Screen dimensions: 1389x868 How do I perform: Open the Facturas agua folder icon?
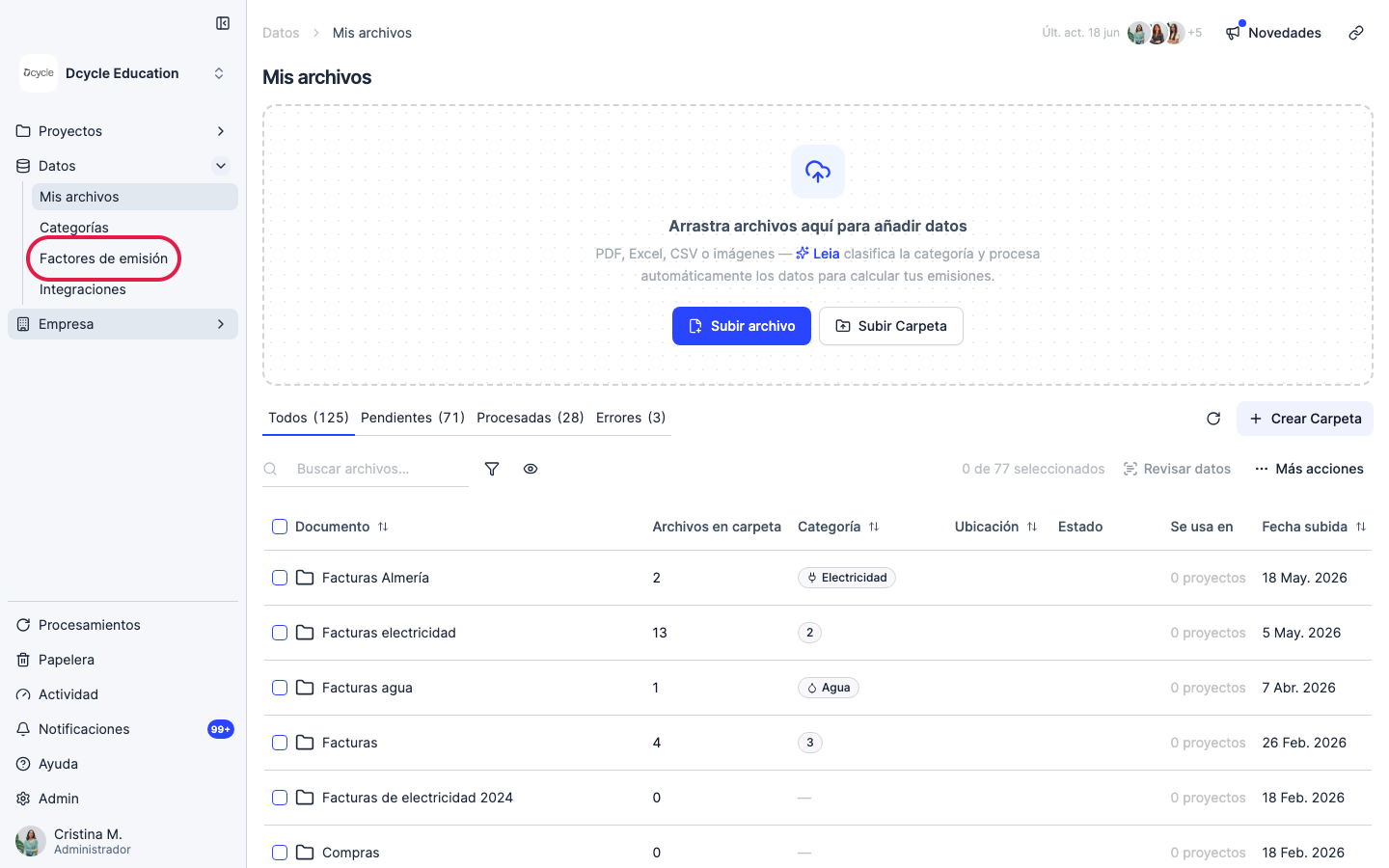305,688
